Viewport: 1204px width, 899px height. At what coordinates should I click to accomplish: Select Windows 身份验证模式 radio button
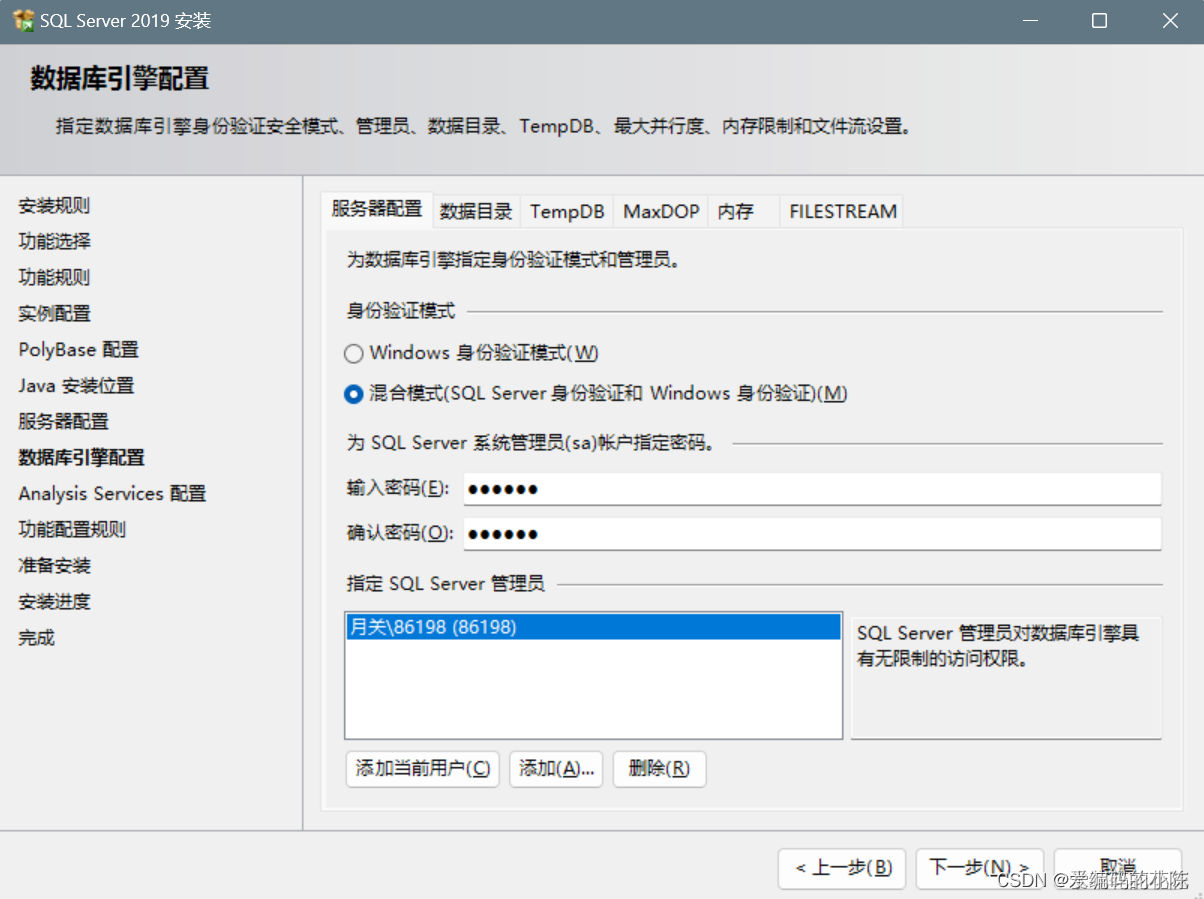click(x=353, y=354)
